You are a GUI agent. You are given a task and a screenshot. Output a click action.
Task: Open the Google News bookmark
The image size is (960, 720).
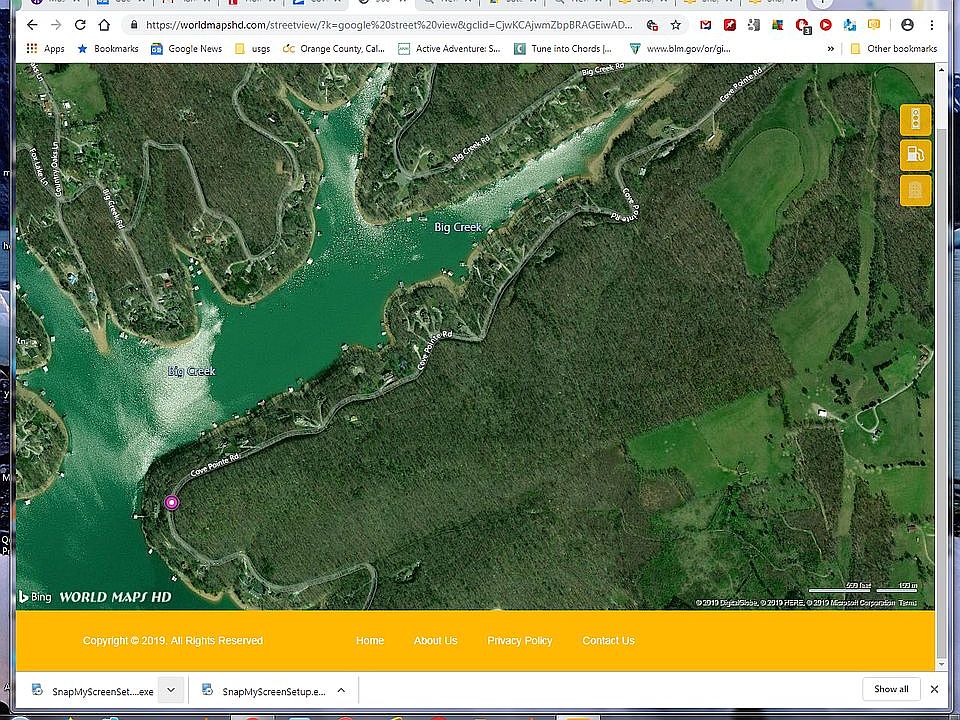(x=186, y=48)
